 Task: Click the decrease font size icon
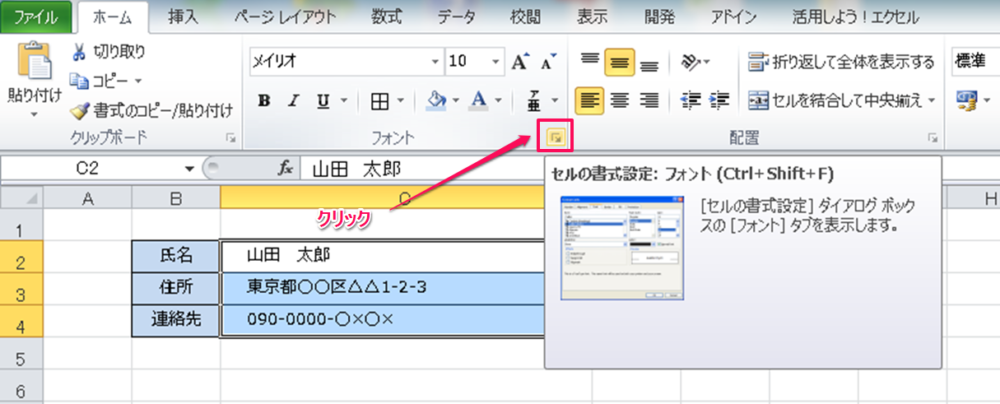pyautogui.click(x=547, y=62)
